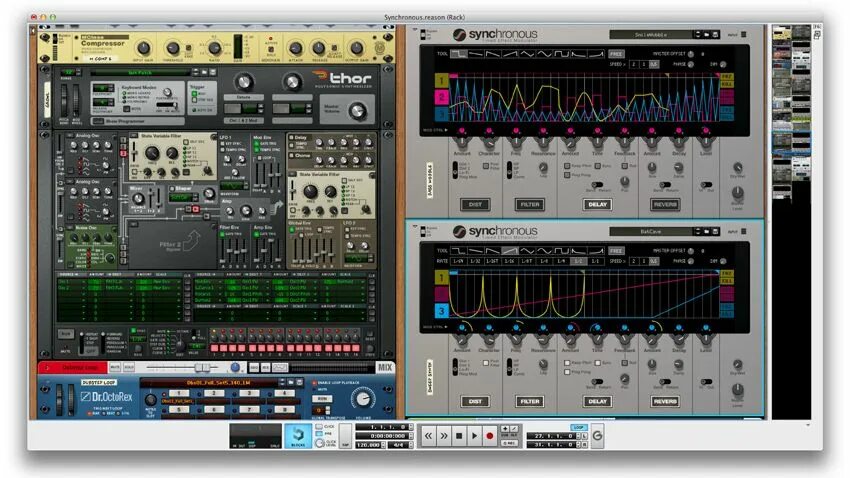Click the tempo field showing 120.000
850x478 pixels.
pyautogui.click(x=370, y=444)
